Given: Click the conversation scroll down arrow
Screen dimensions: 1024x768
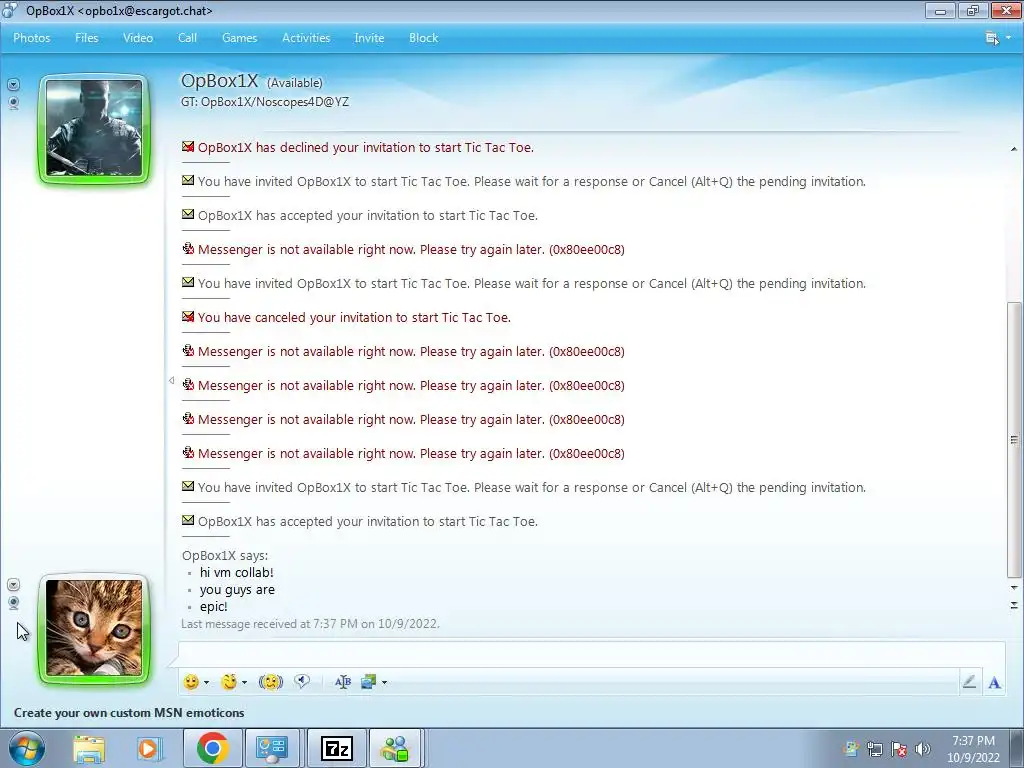Looking at the screenshot, I should tap(1014, 588).
